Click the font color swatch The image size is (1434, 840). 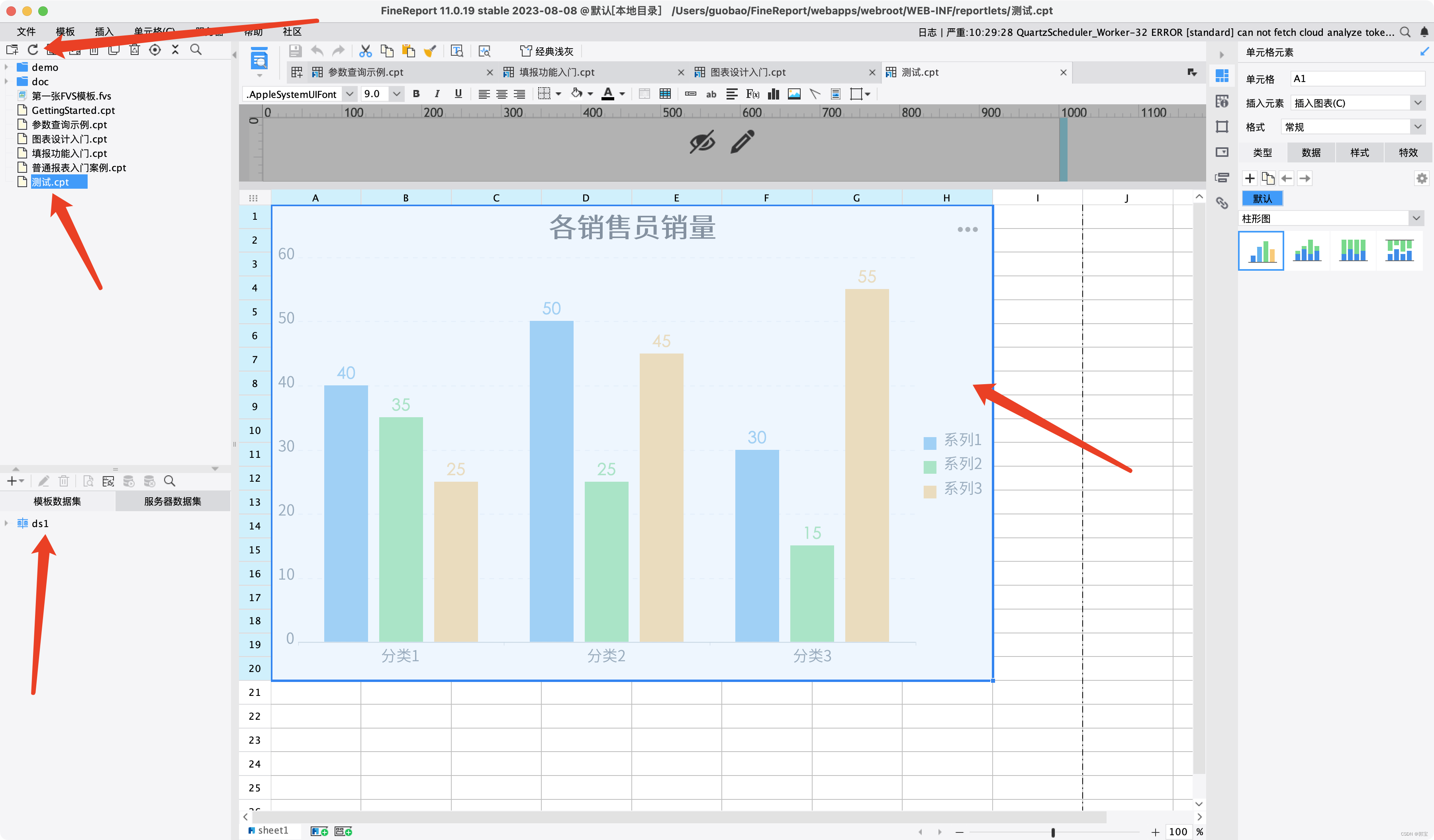point(608,94)
